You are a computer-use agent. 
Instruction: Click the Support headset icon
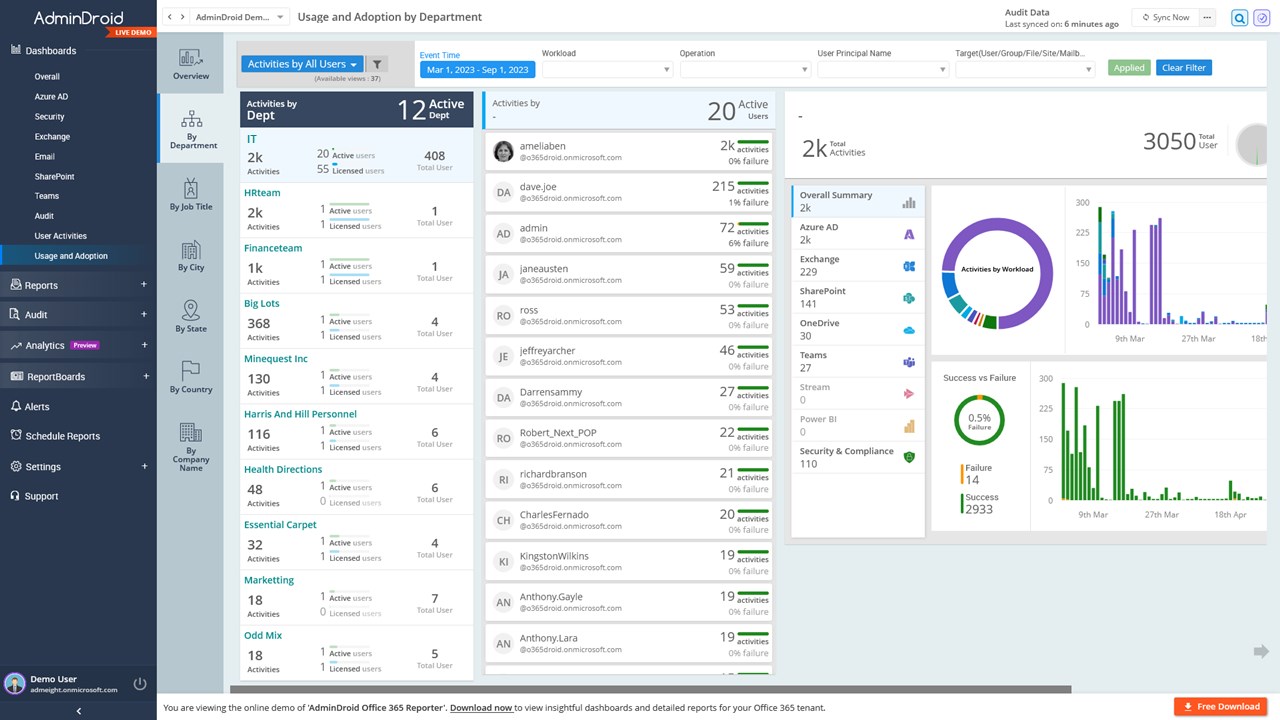click(x=15, y=496)
